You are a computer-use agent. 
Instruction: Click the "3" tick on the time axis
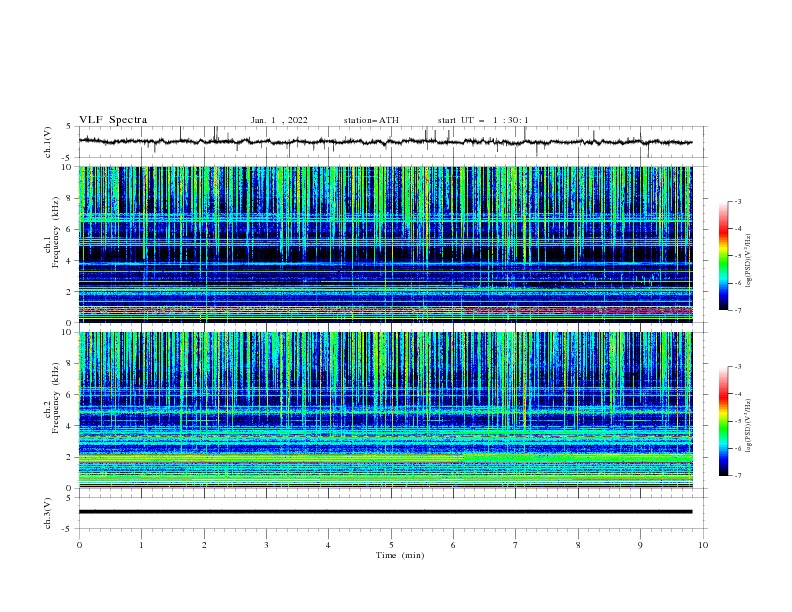pyautogui.click(x=266, y=545)
